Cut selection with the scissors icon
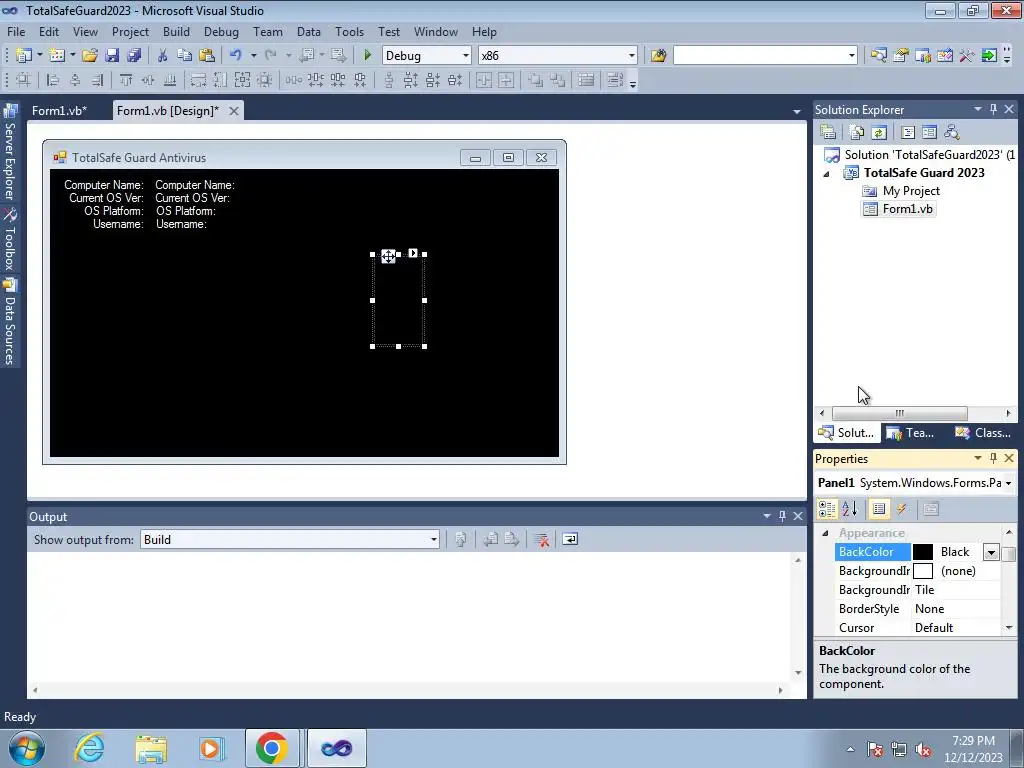Image resolution: width=1024 pixels, height=768 pixels. pos(163,56)
